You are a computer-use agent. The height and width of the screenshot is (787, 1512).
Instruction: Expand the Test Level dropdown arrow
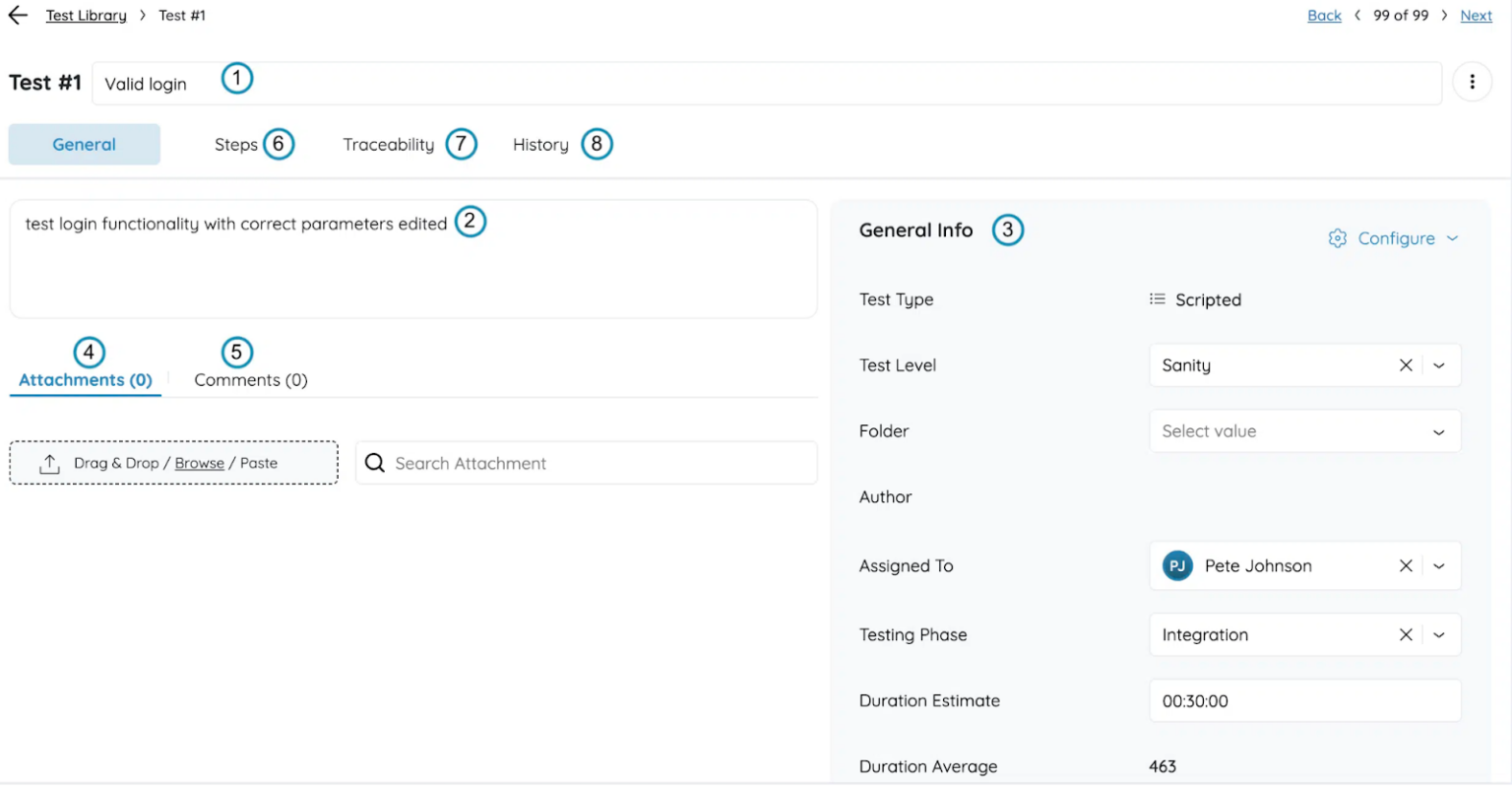point(1439,365)
